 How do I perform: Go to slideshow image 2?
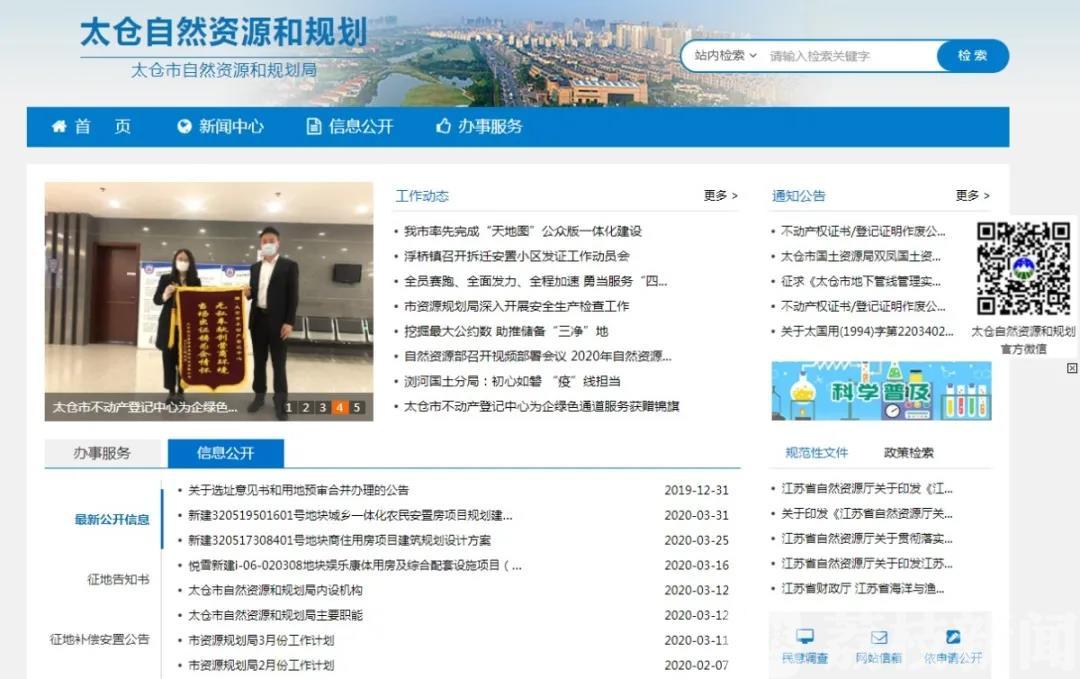click(306, 407)
